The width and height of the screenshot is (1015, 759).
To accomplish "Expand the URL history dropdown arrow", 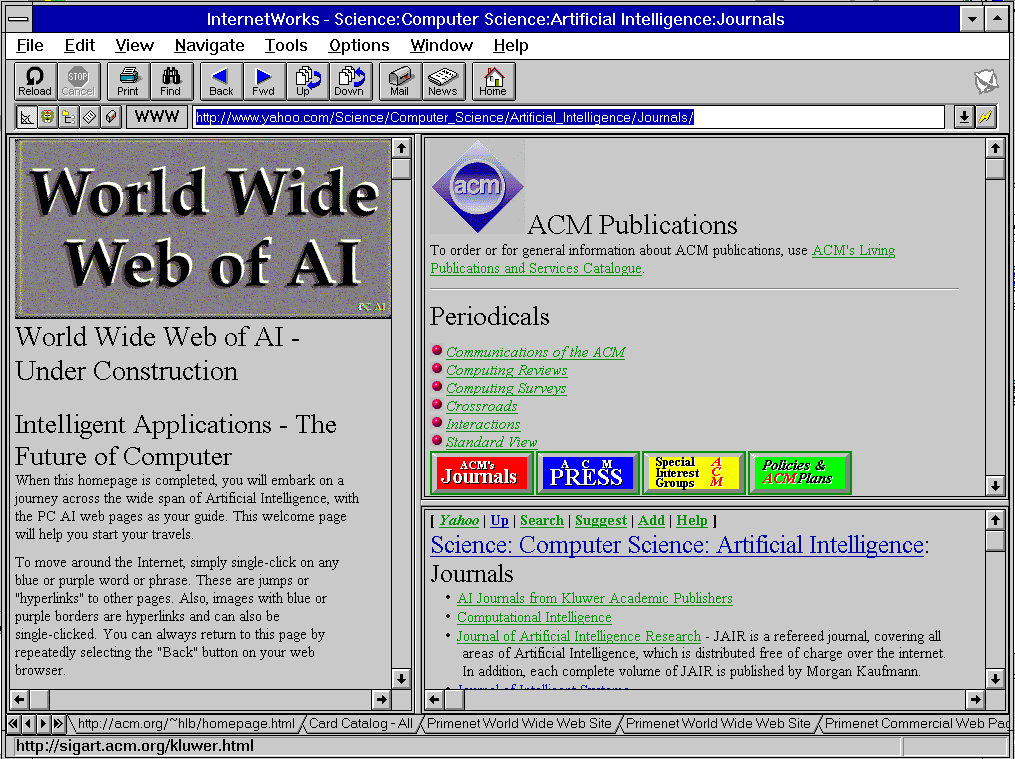I will pos(962,117).
